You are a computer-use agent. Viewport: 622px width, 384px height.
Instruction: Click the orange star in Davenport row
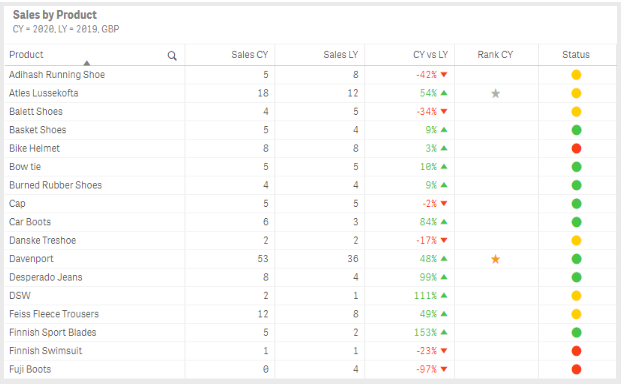pyautogui.click(x=495, y=259)
